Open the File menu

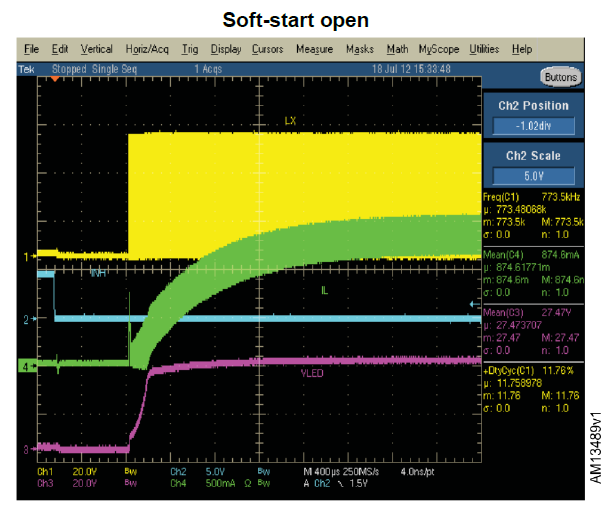31,48
